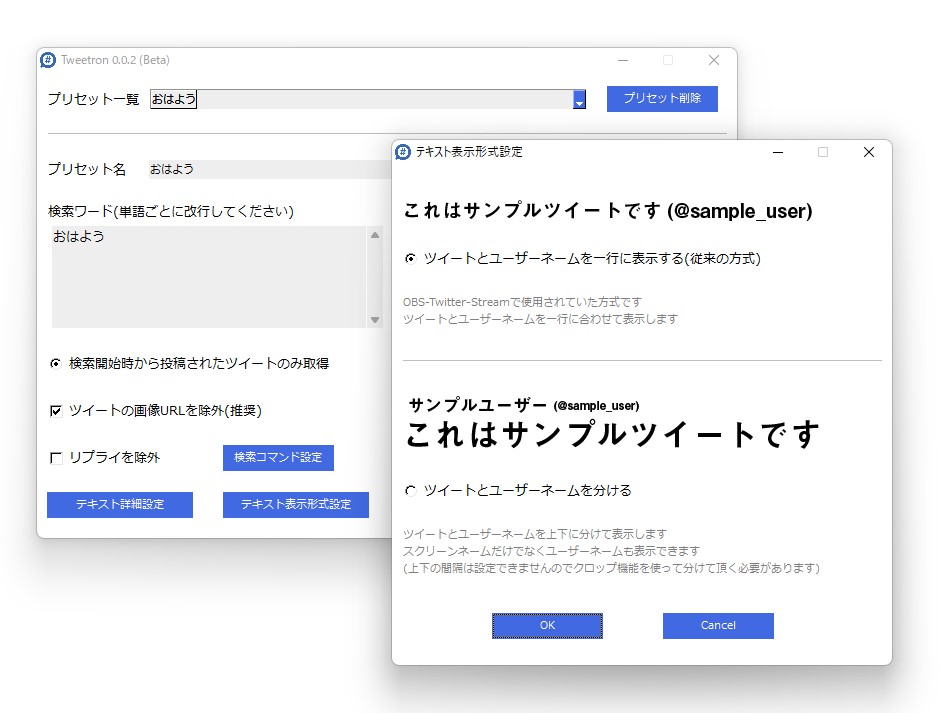Click the scrollbar down arrow beside search words
The height and width of the screenshot is (713, 940).
click(x=375, y=318)
